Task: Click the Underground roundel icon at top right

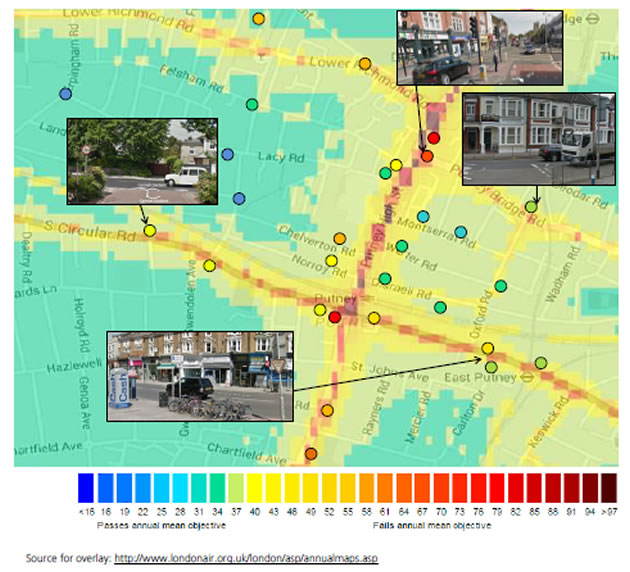Action: pyautogui.click(x=594, y=17)
